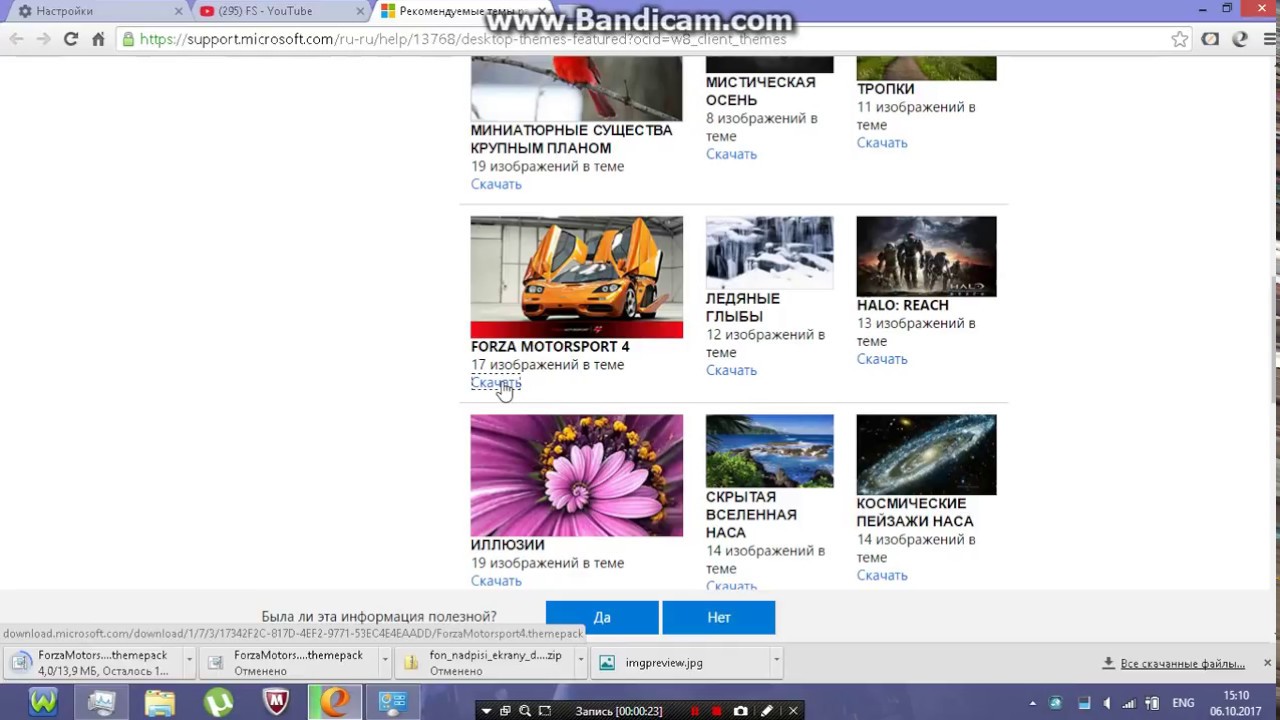This screenshot has height=720, width=1280.
Task: Download the Иллюзии theme
Action: point(496,581)
